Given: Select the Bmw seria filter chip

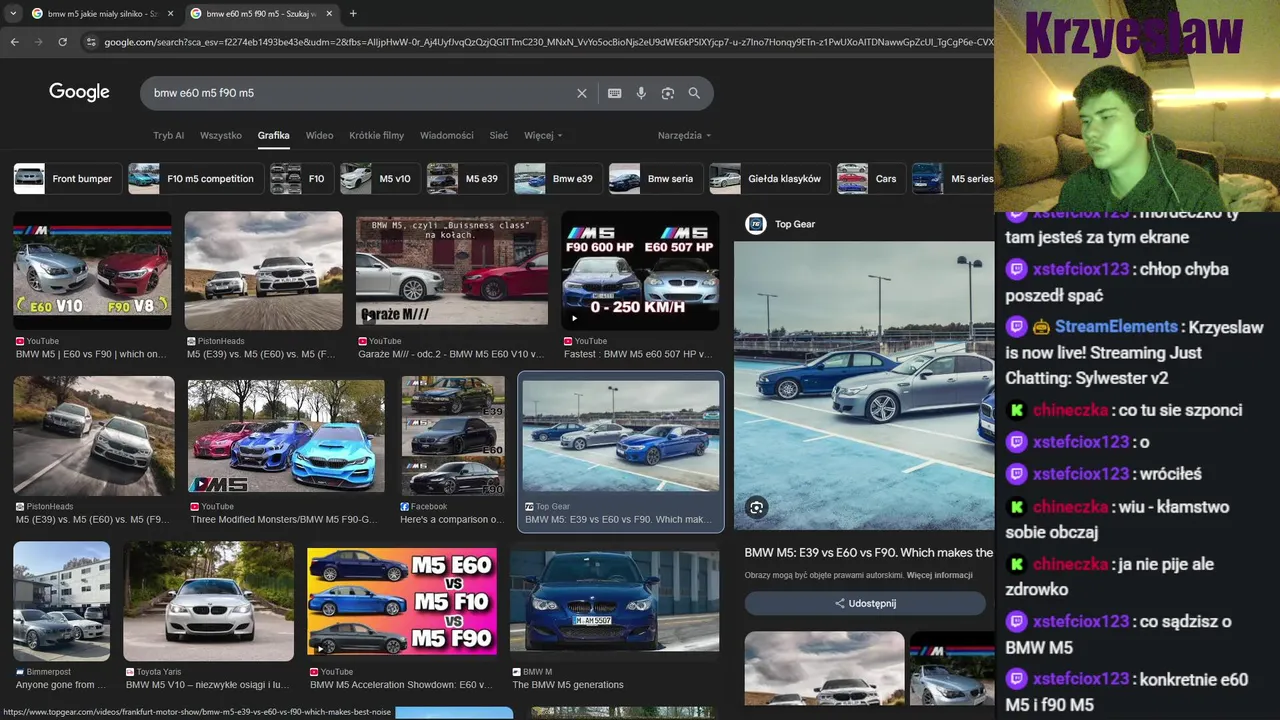Looking at the screenshot, I should coord(655,179).
